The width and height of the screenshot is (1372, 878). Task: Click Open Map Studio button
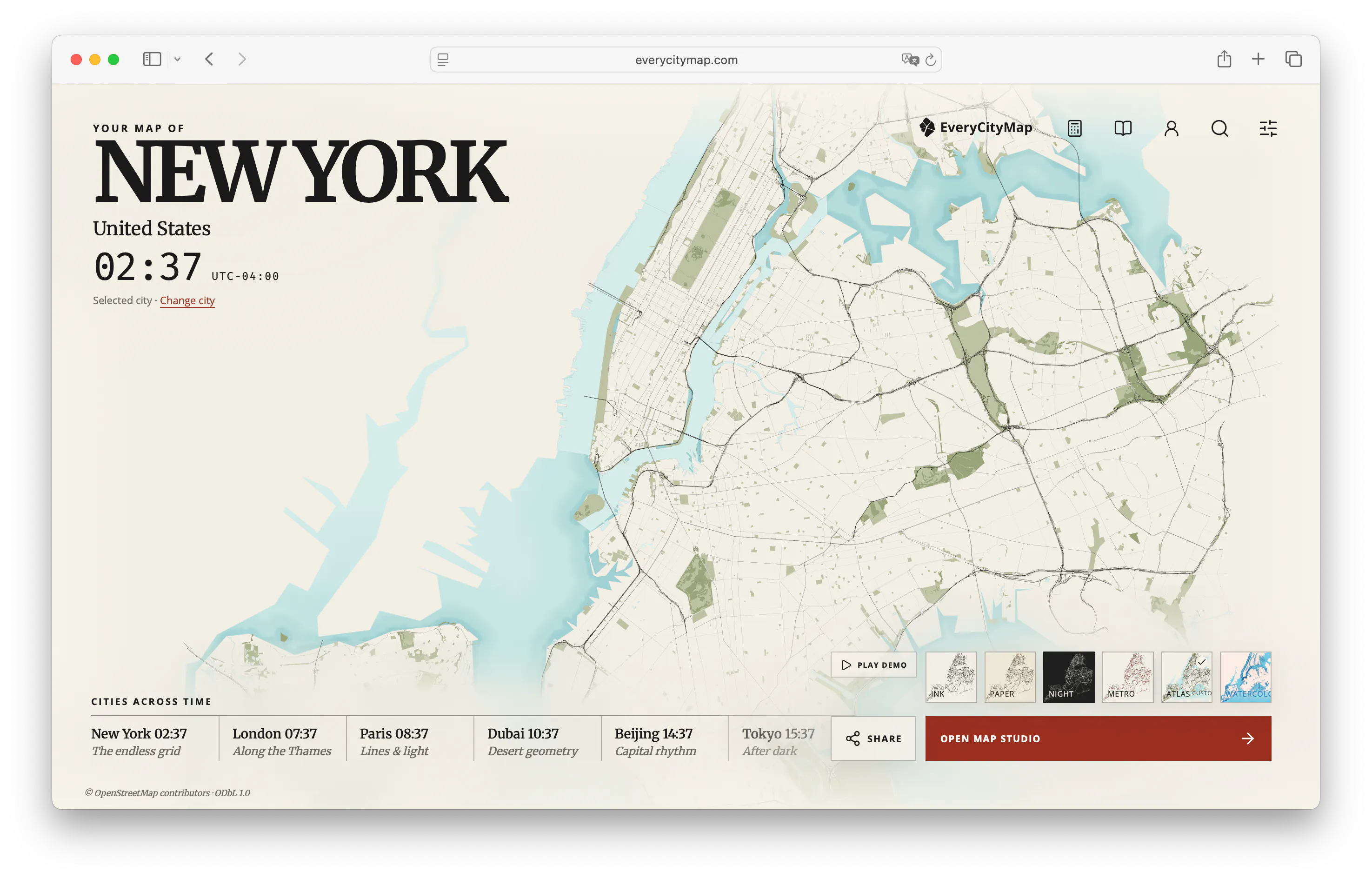1098,738
